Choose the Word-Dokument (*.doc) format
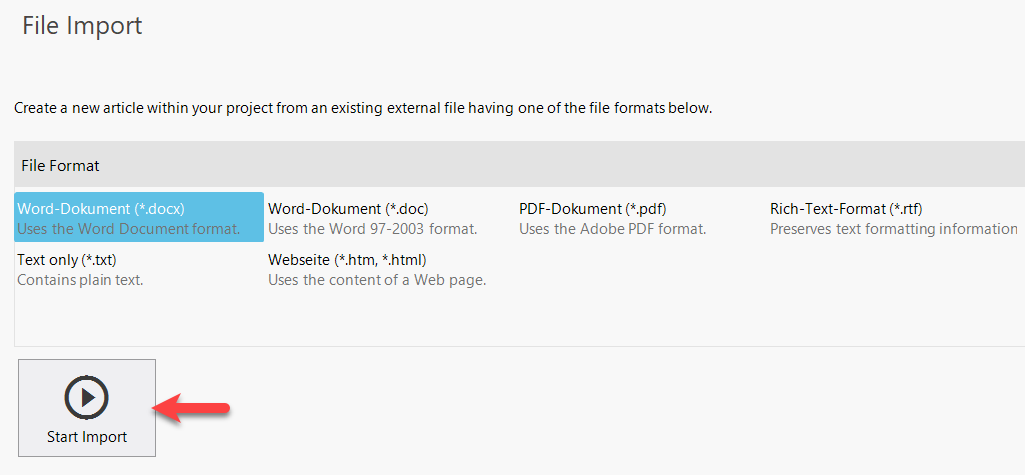Screen dimensions: 1025x475 point(348,209)
